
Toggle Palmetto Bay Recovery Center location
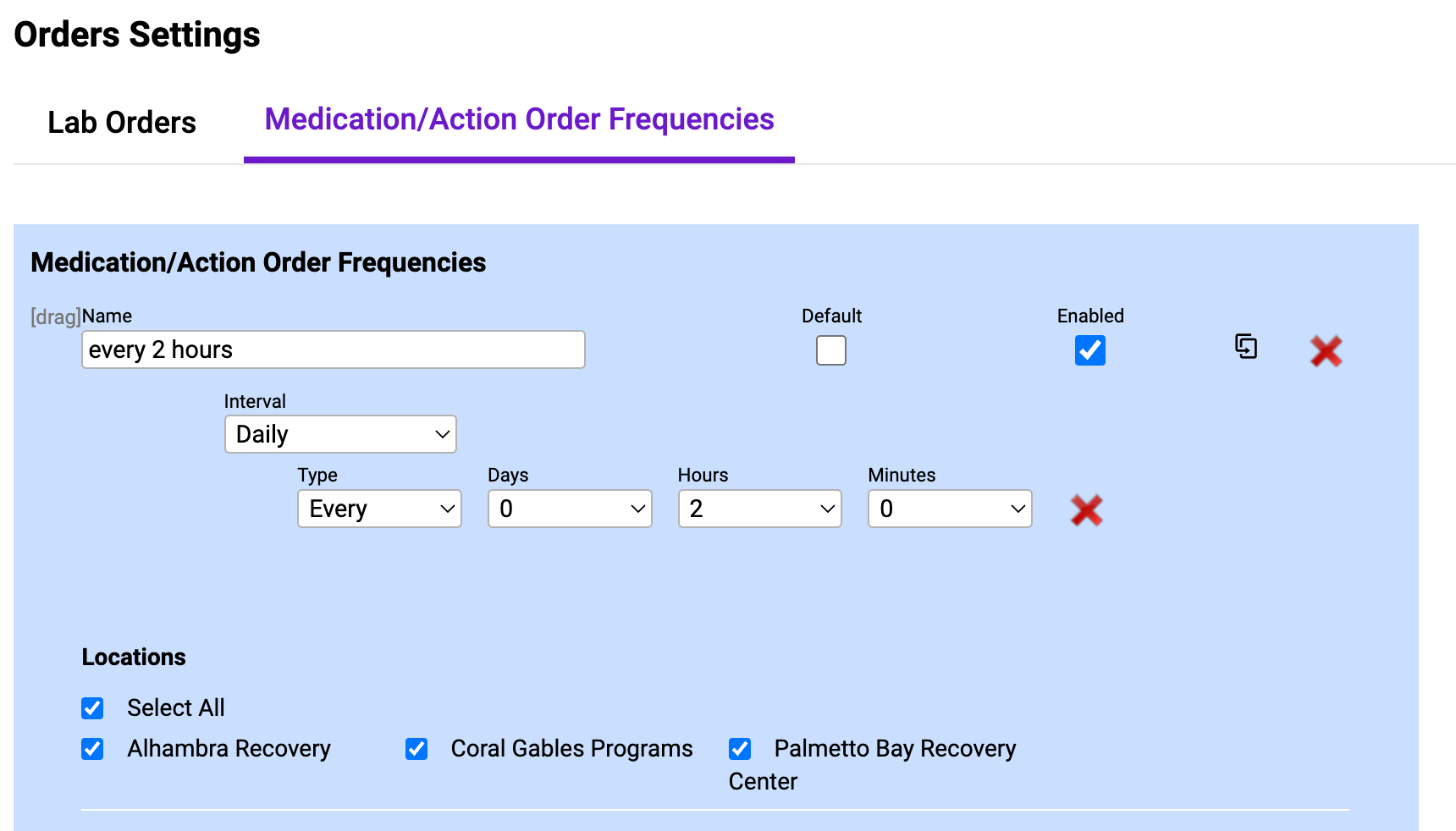pyautogui.click(x=739, y=748)
